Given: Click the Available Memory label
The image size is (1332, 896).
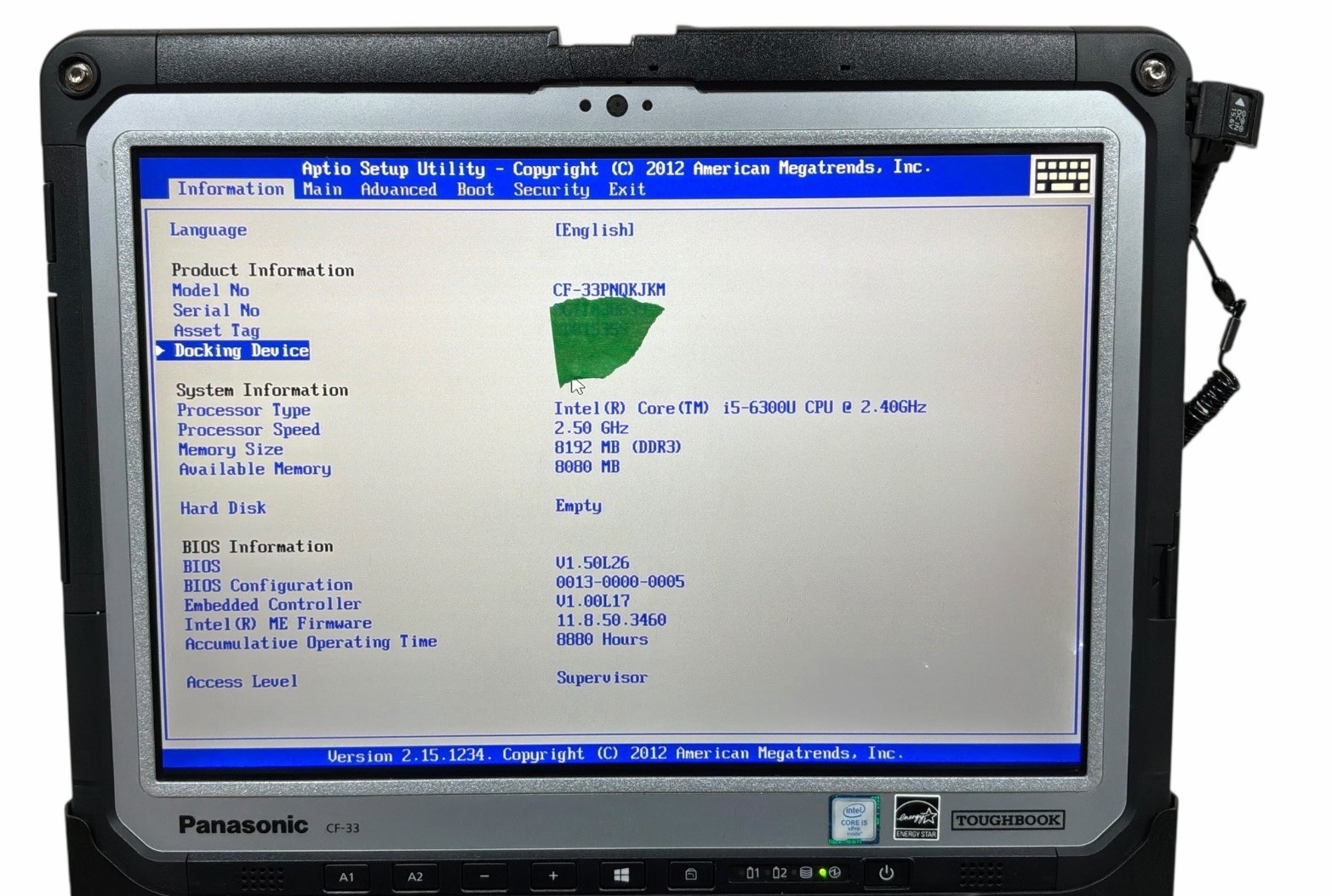Looking at the screenshot, I should 254,469.
